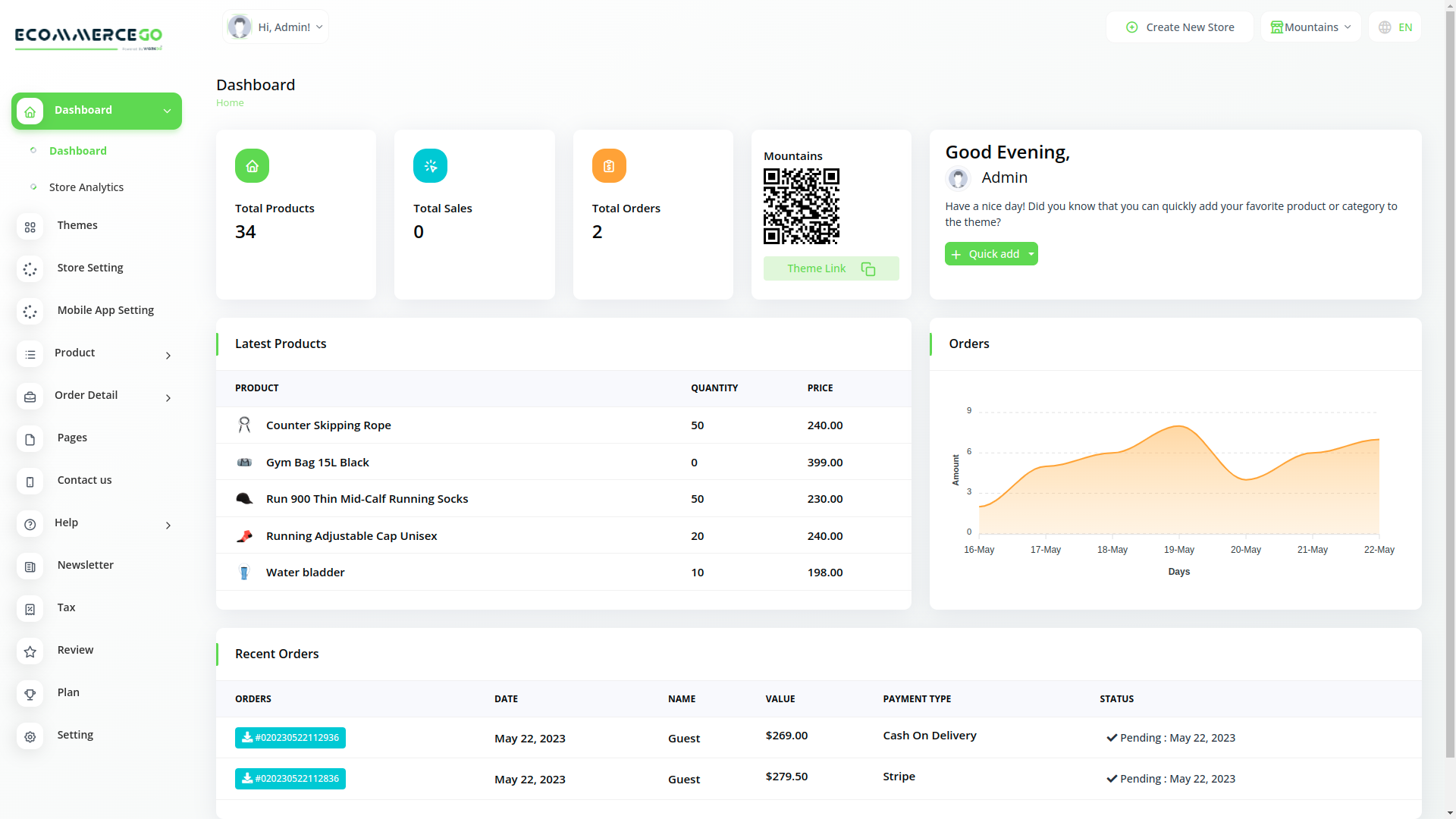Expand the Product sidebar submenu

coord(168,355)
